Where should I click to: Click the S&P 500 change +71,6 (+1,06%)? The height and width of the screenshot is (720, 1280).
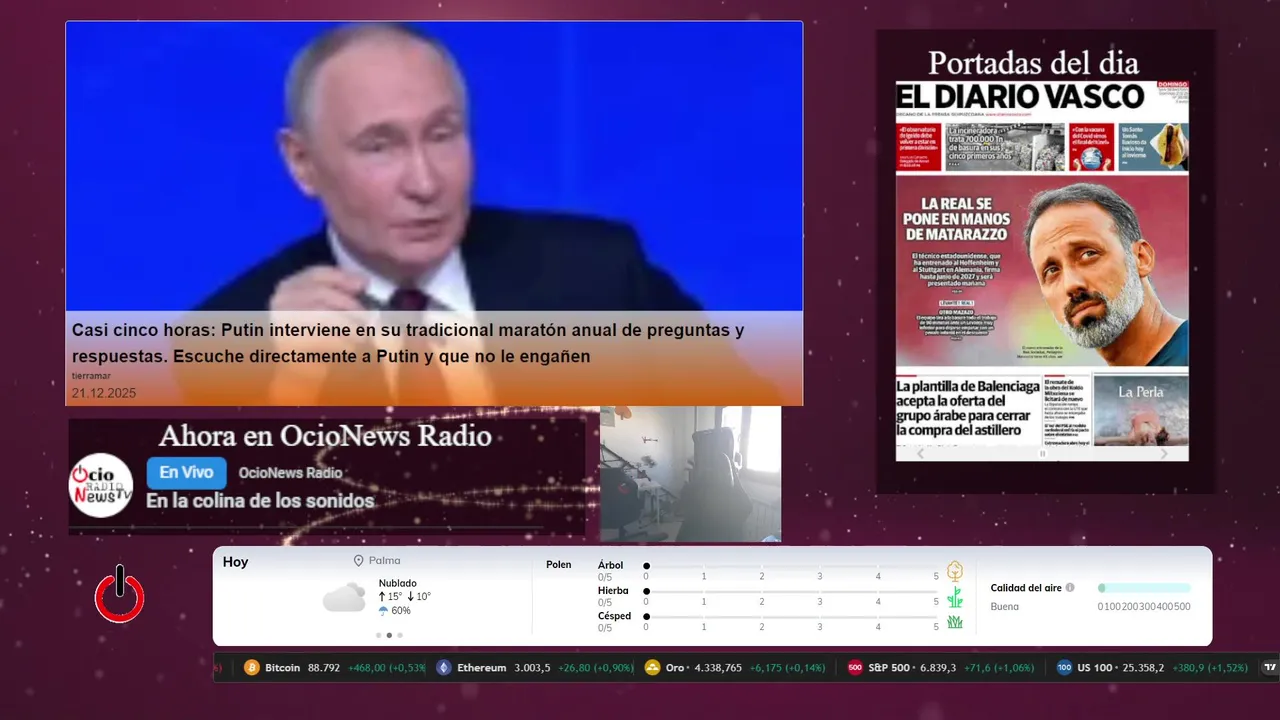coord(998,667)
